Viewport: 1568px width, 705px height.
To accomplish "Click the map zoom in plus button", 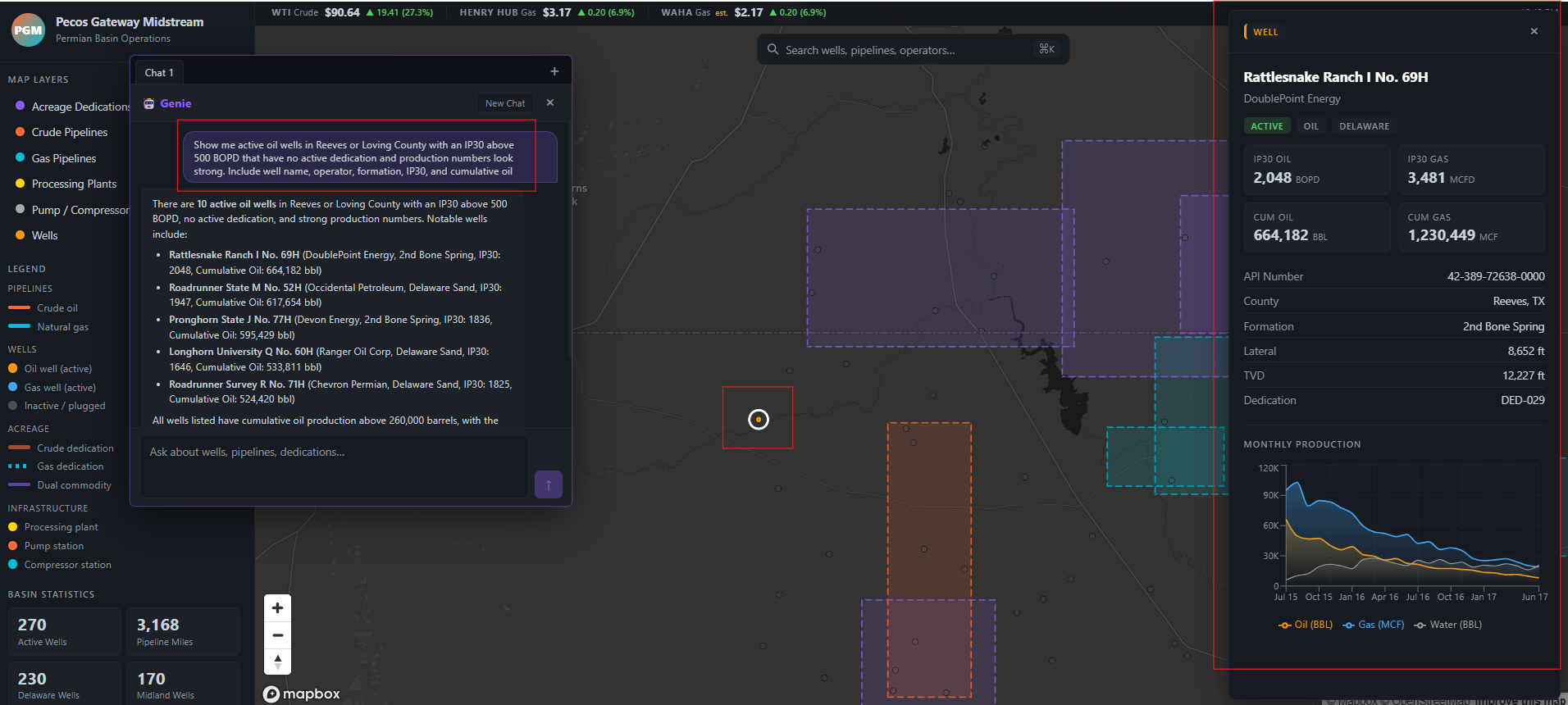I will [277, 608].
